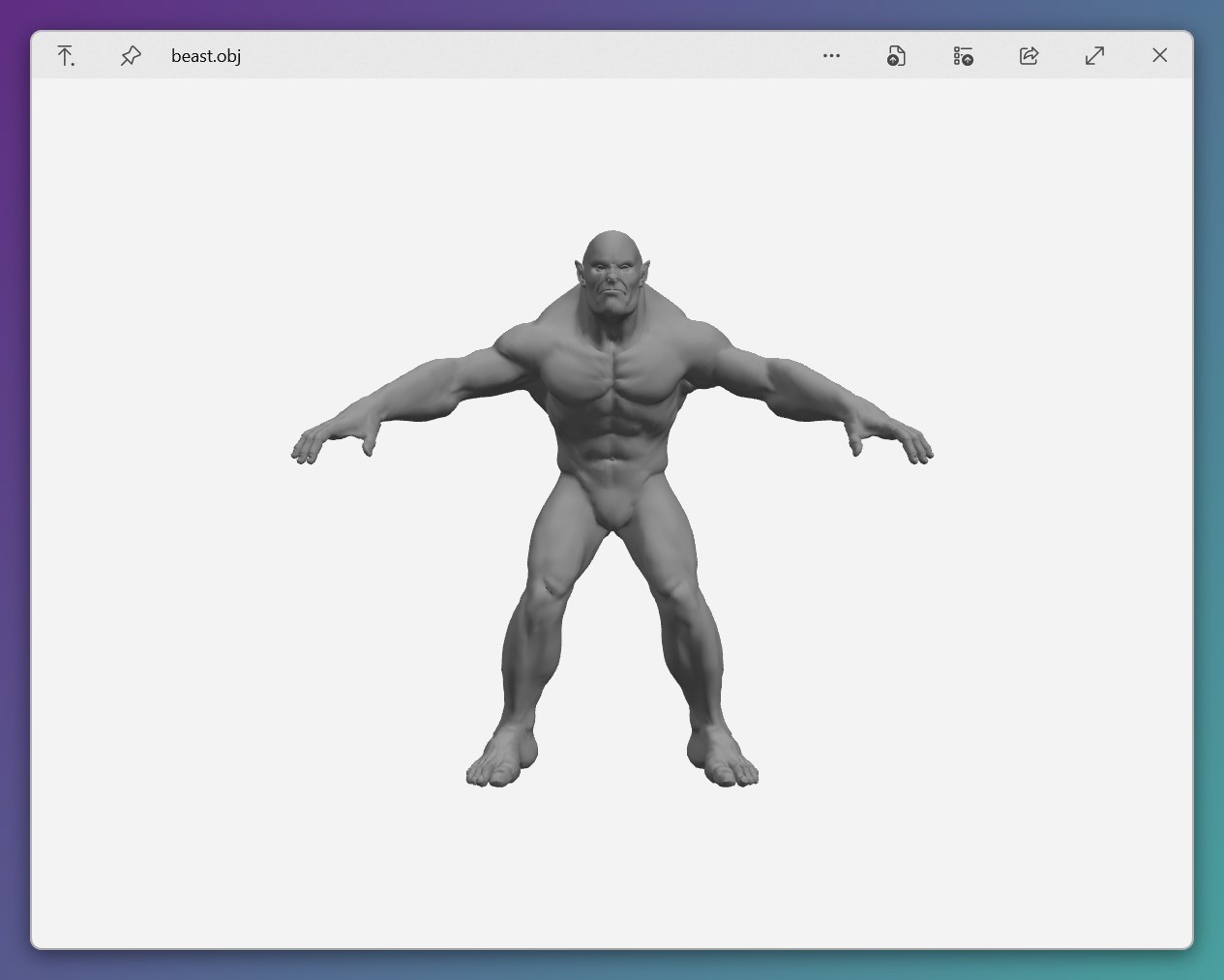Pick another app to open beast.obj
The width and height of the screenshot is (1224, 980).
click(964, 55)
